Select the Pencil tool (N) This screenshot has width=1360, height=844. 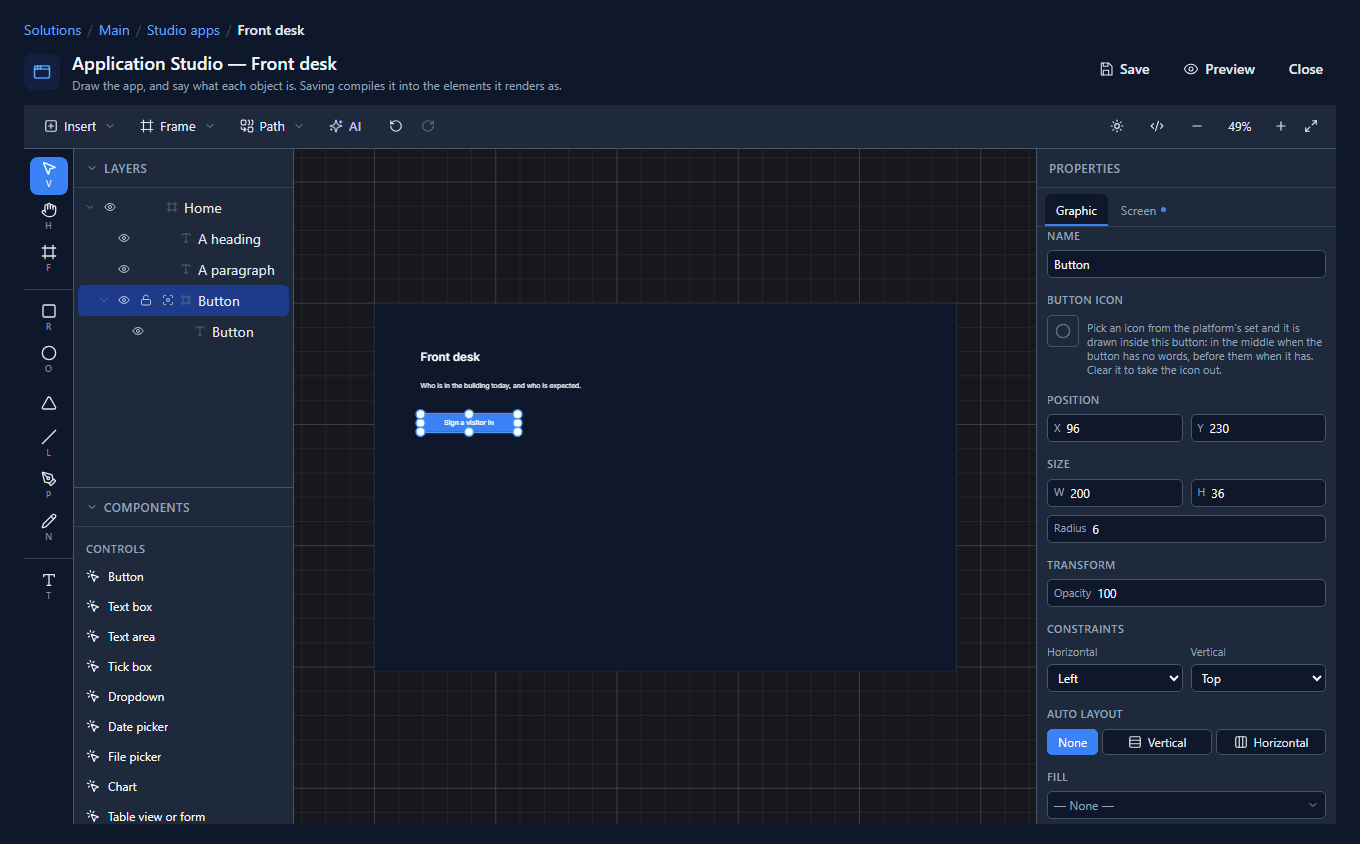[x=49, y=527]
